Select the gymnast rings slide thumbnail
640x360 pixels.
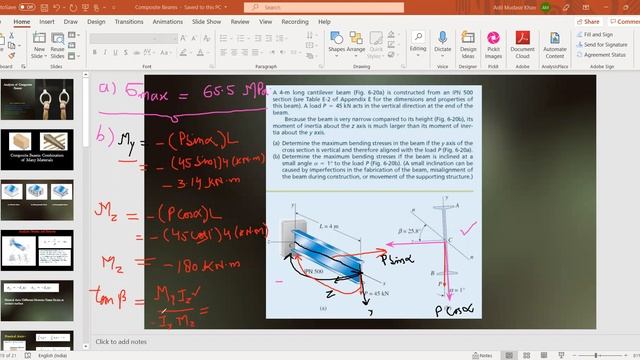(37, 99)
